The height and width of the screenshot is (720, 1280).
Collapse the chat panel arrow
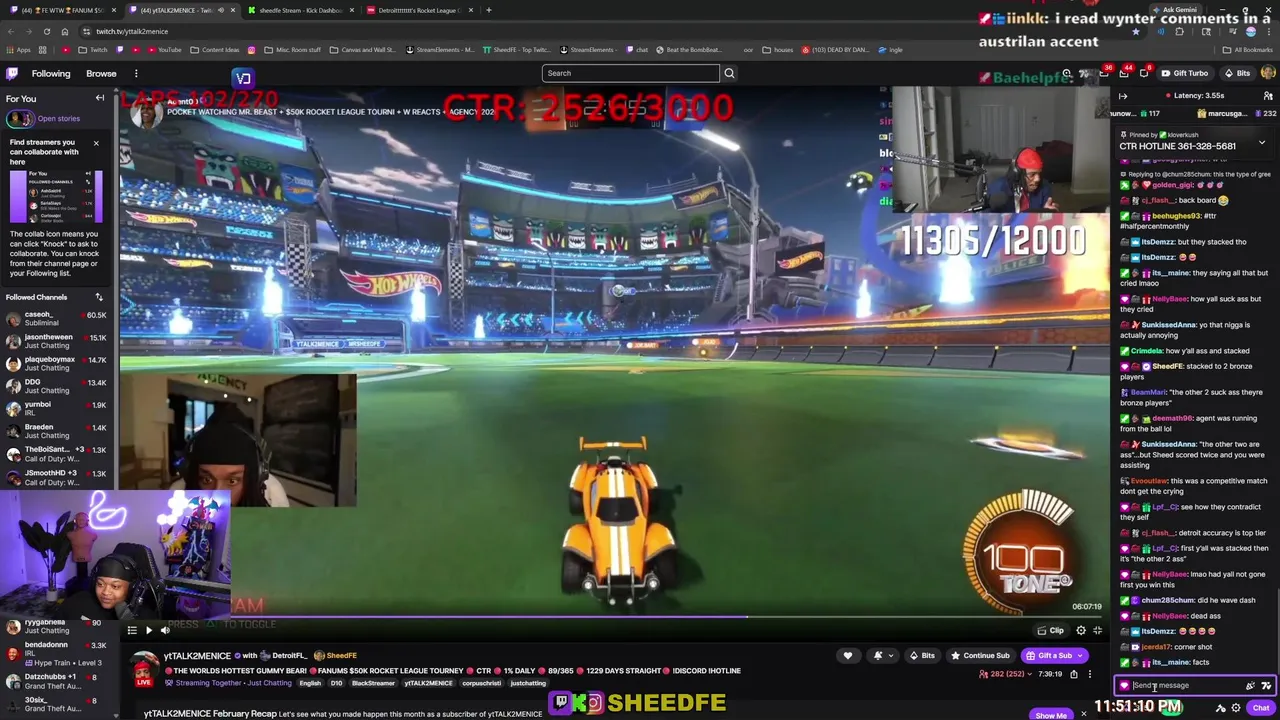tap(1123, 96)
